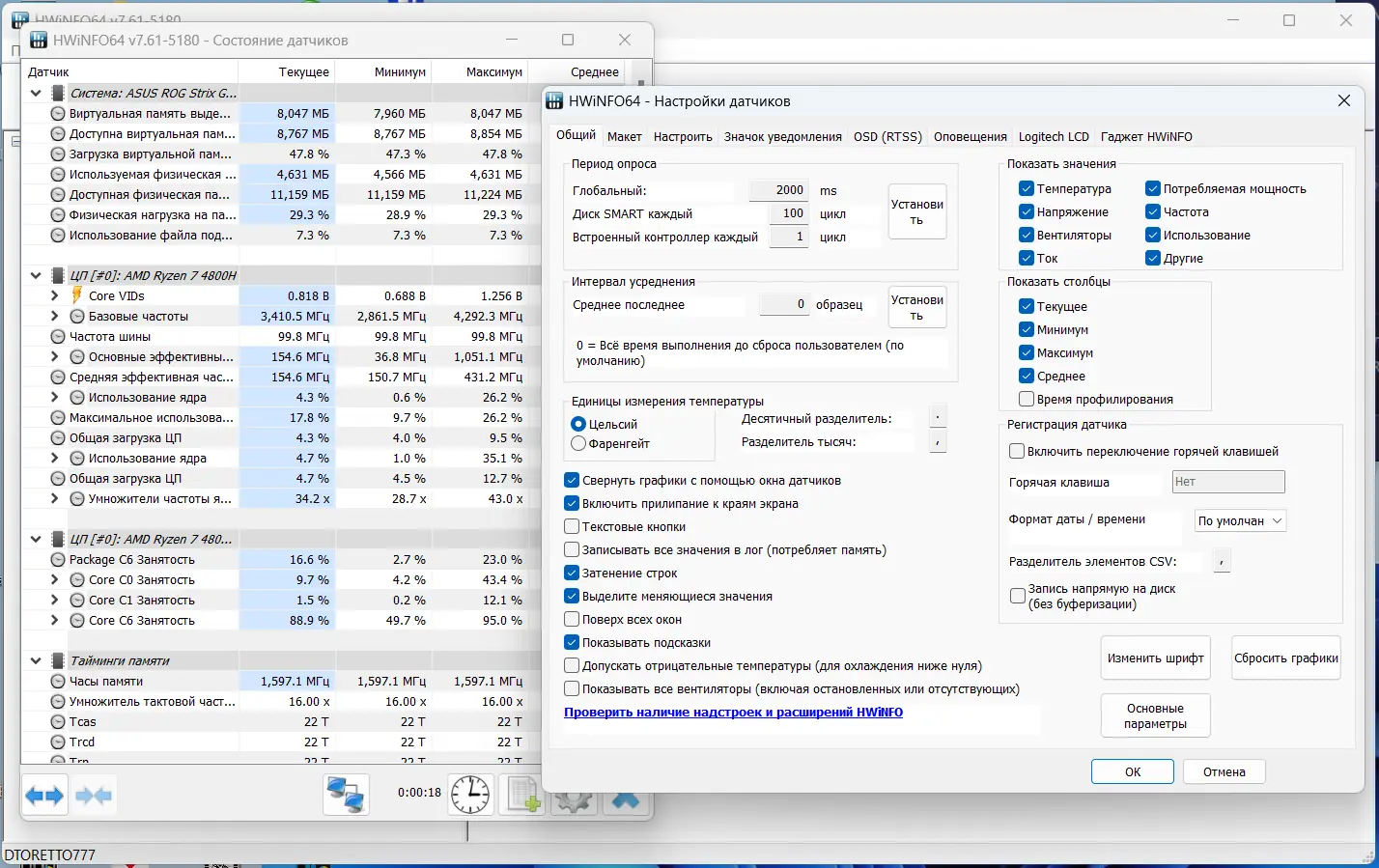Select the Фаренгейт radio button
Screen dimensions: 1379x868
(578, 443)
